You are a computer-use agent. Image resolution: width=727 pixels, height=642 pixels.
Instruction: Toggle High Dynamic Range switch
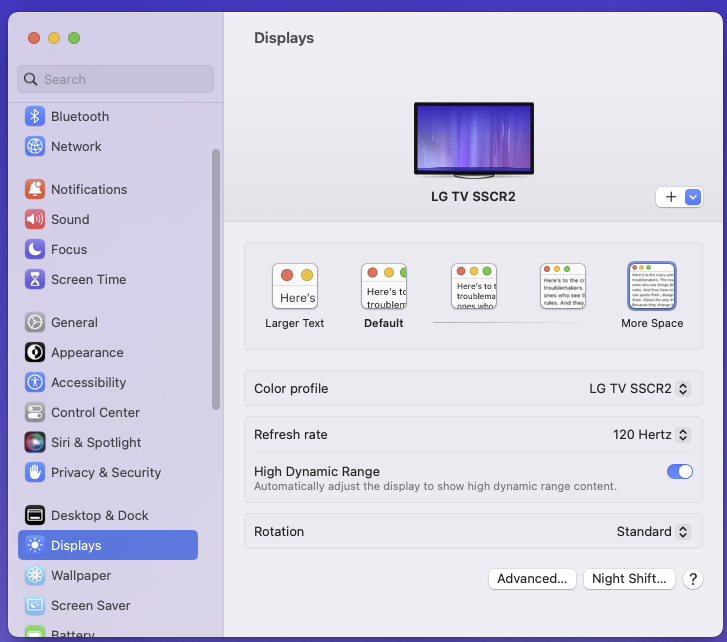680,471
